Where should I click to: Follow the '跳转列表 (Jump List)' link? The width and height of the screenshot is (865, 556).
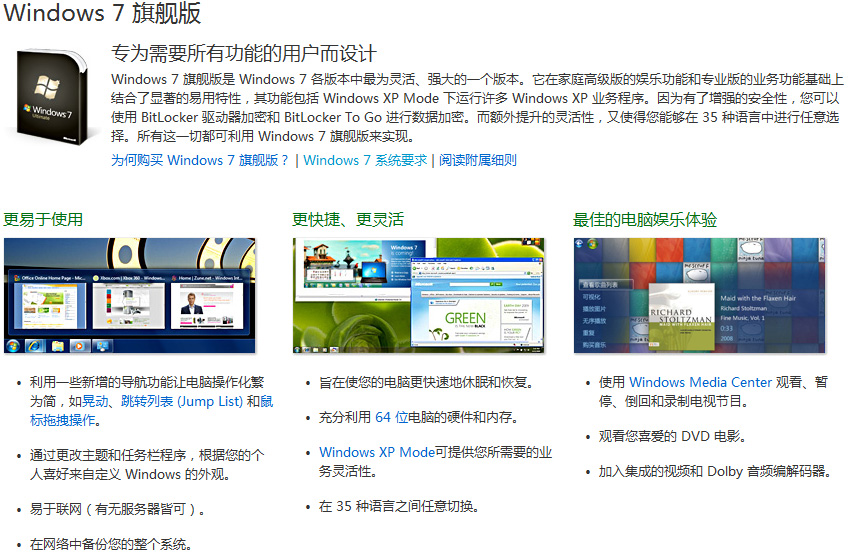181,402
